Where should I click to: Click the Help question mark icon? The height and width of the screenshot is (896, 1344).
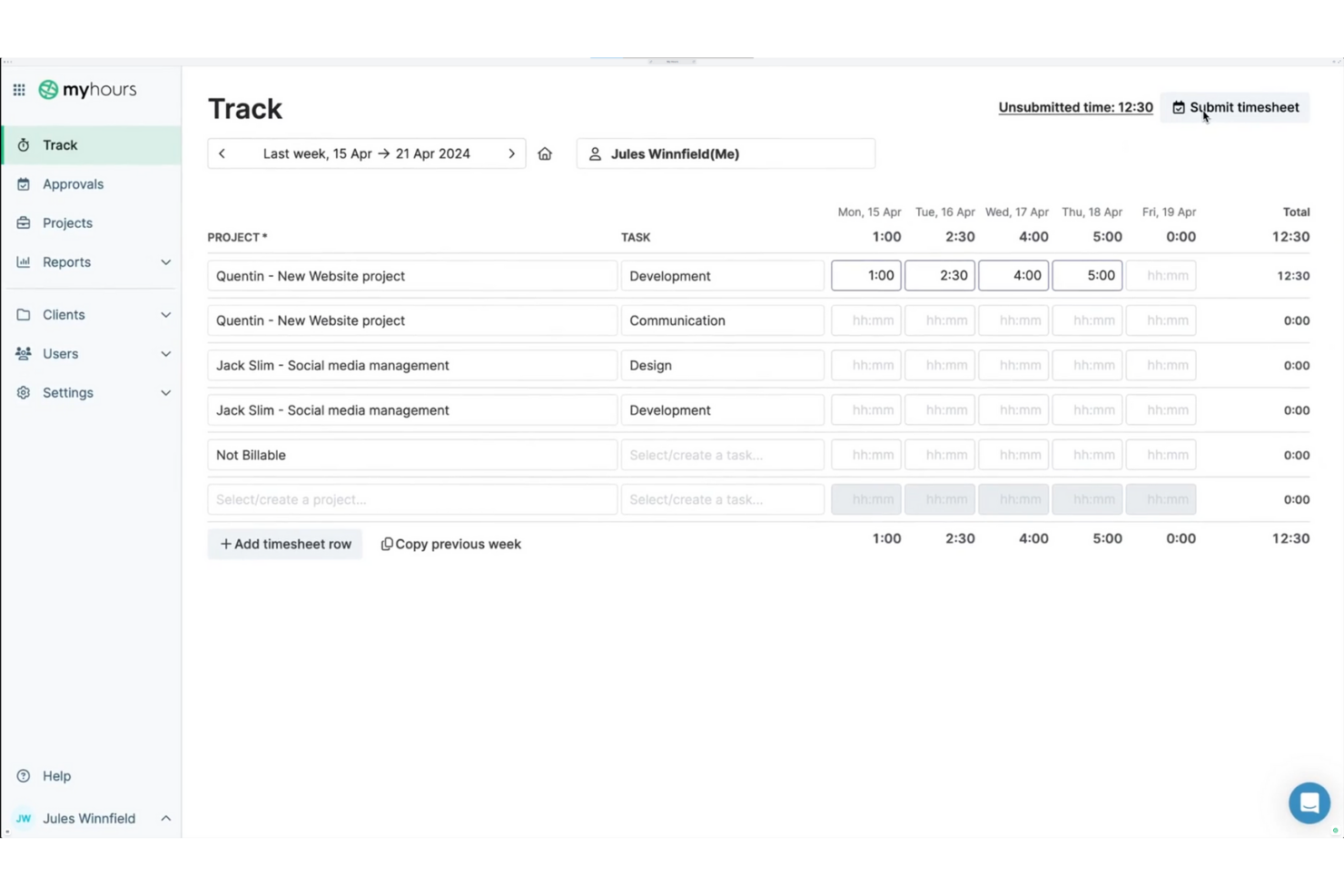[x=24, y=776]
